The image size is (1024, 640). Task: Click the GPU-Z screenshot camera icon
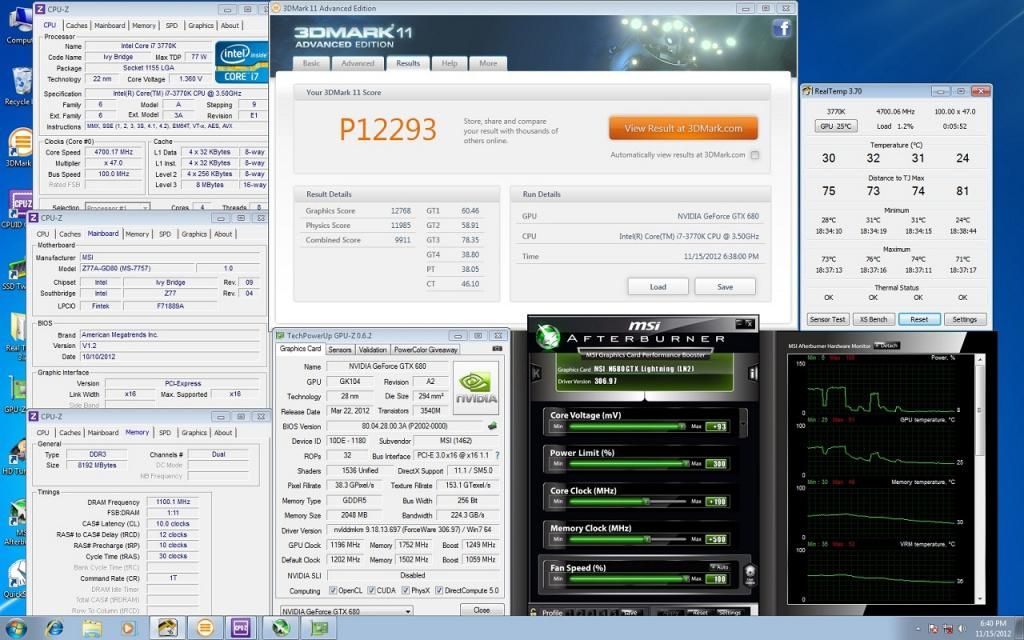tap(497, 349)
